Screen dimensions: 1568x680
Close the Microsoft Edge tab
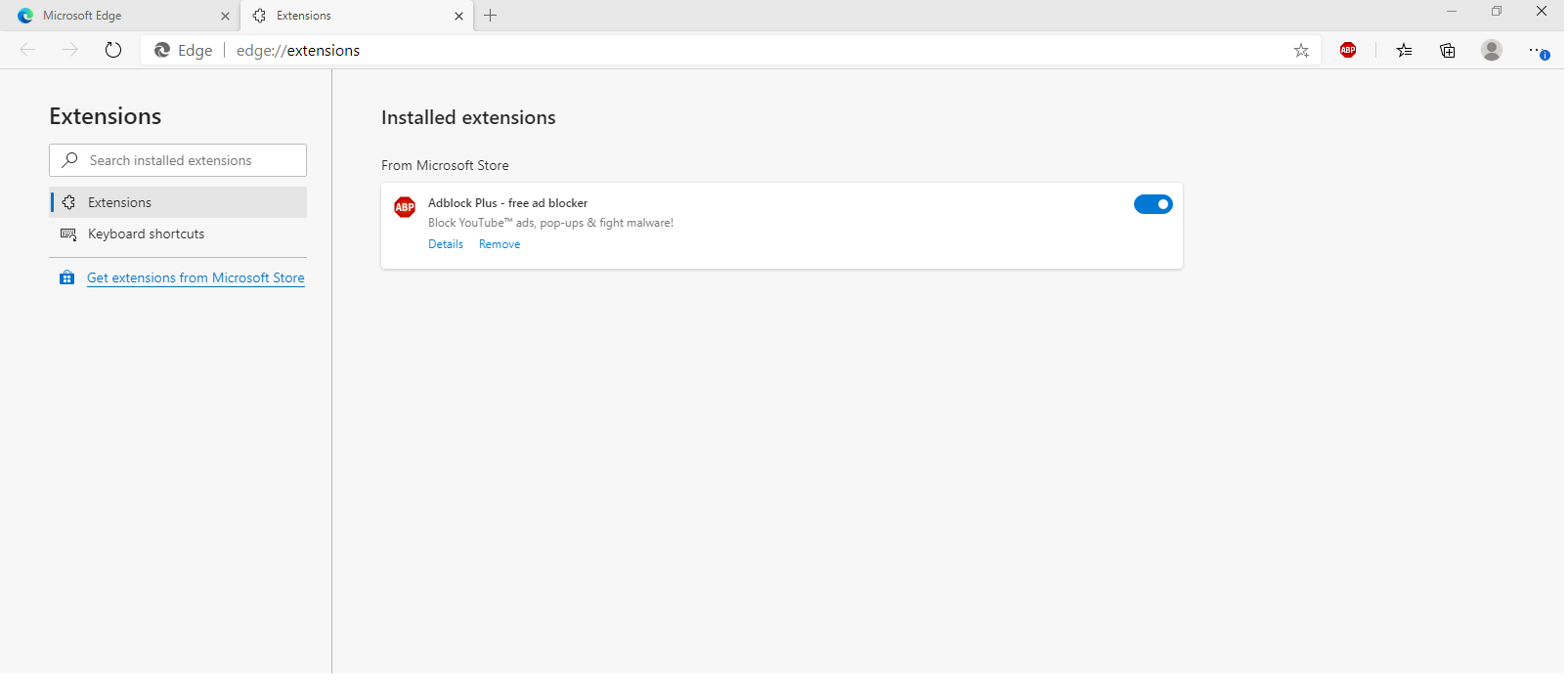pyautogui.click(x=225, y=16)
